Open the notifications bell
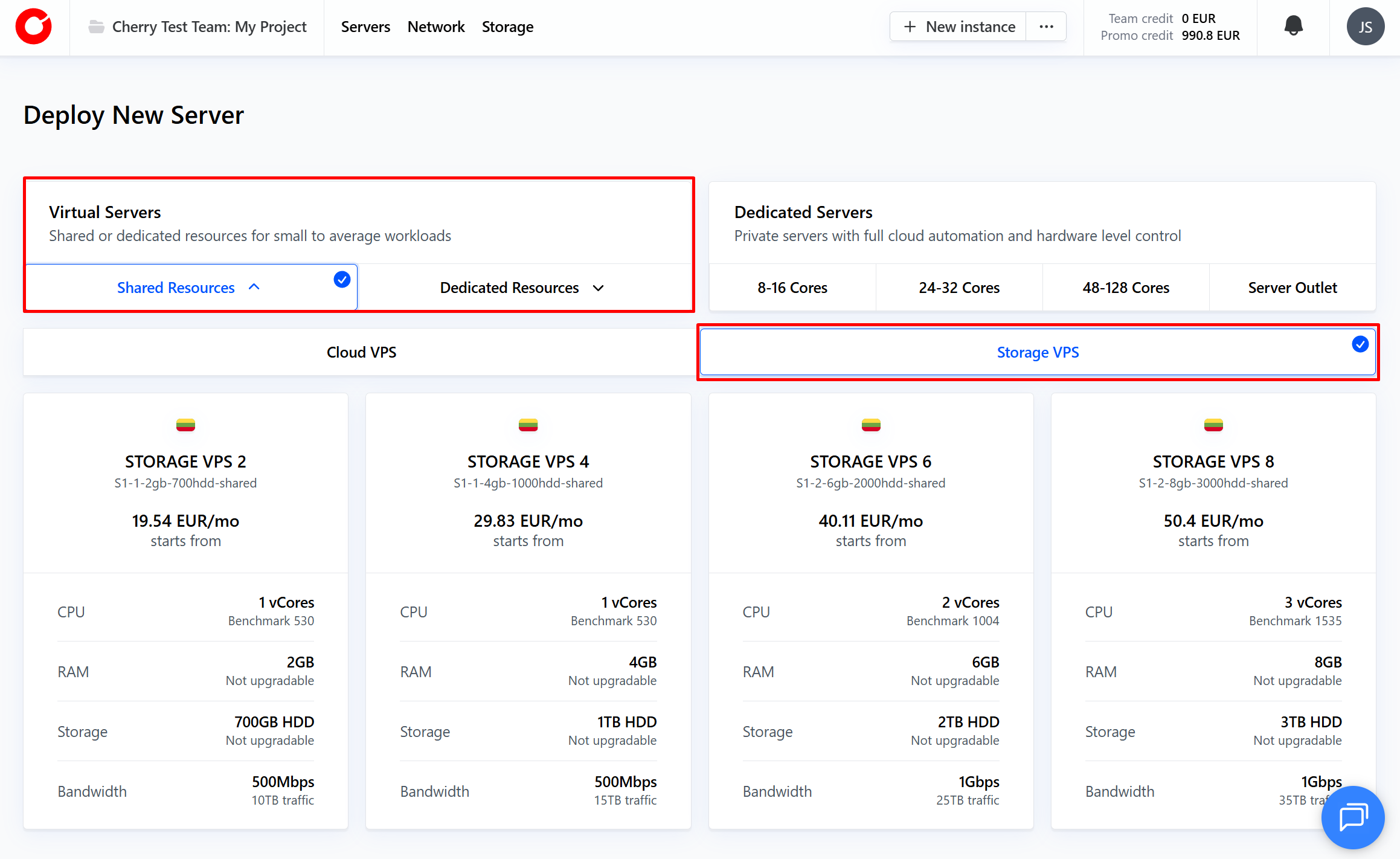 [x=1293, y=26]
